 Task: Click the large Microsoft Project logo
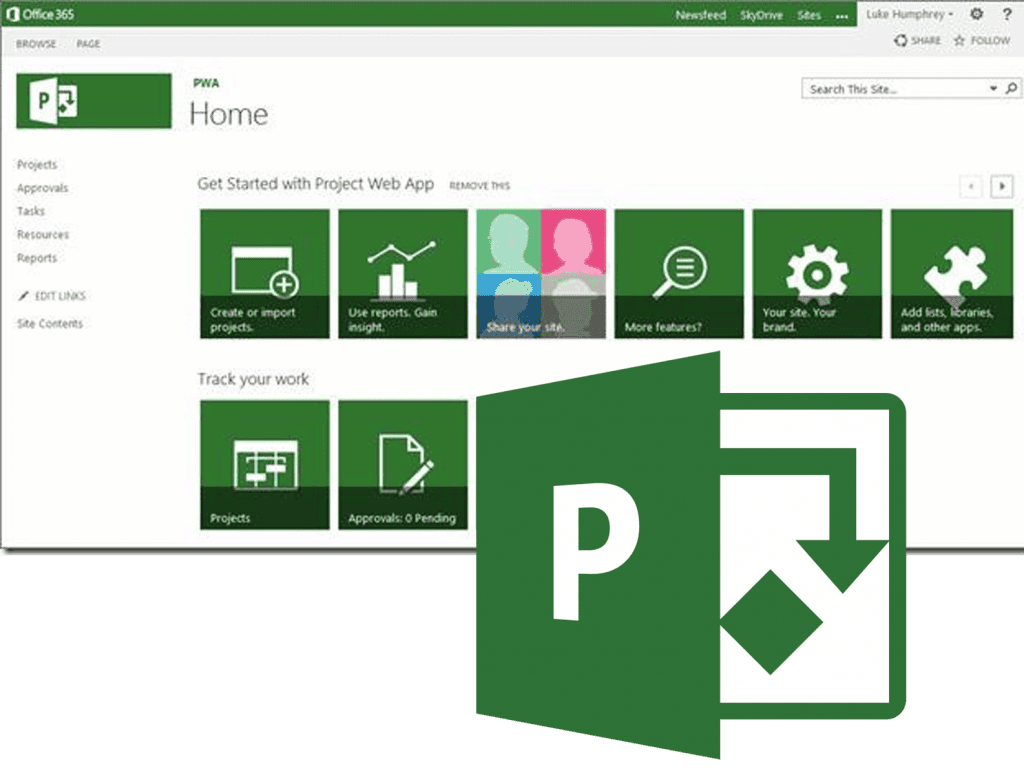[691, 555]
